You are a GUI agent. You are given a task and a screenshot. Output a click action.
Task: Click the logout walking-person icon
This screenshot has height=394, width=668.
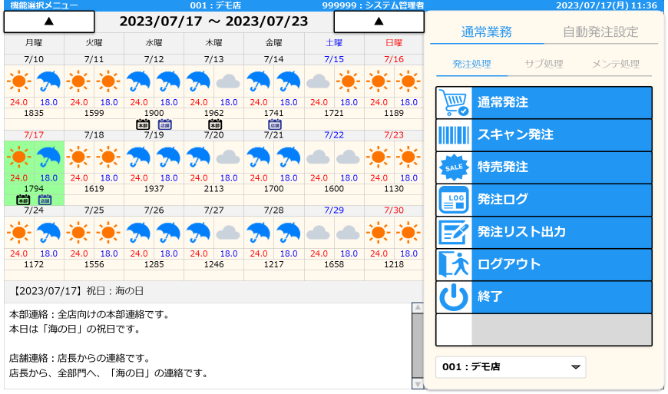tap(454, 264)
